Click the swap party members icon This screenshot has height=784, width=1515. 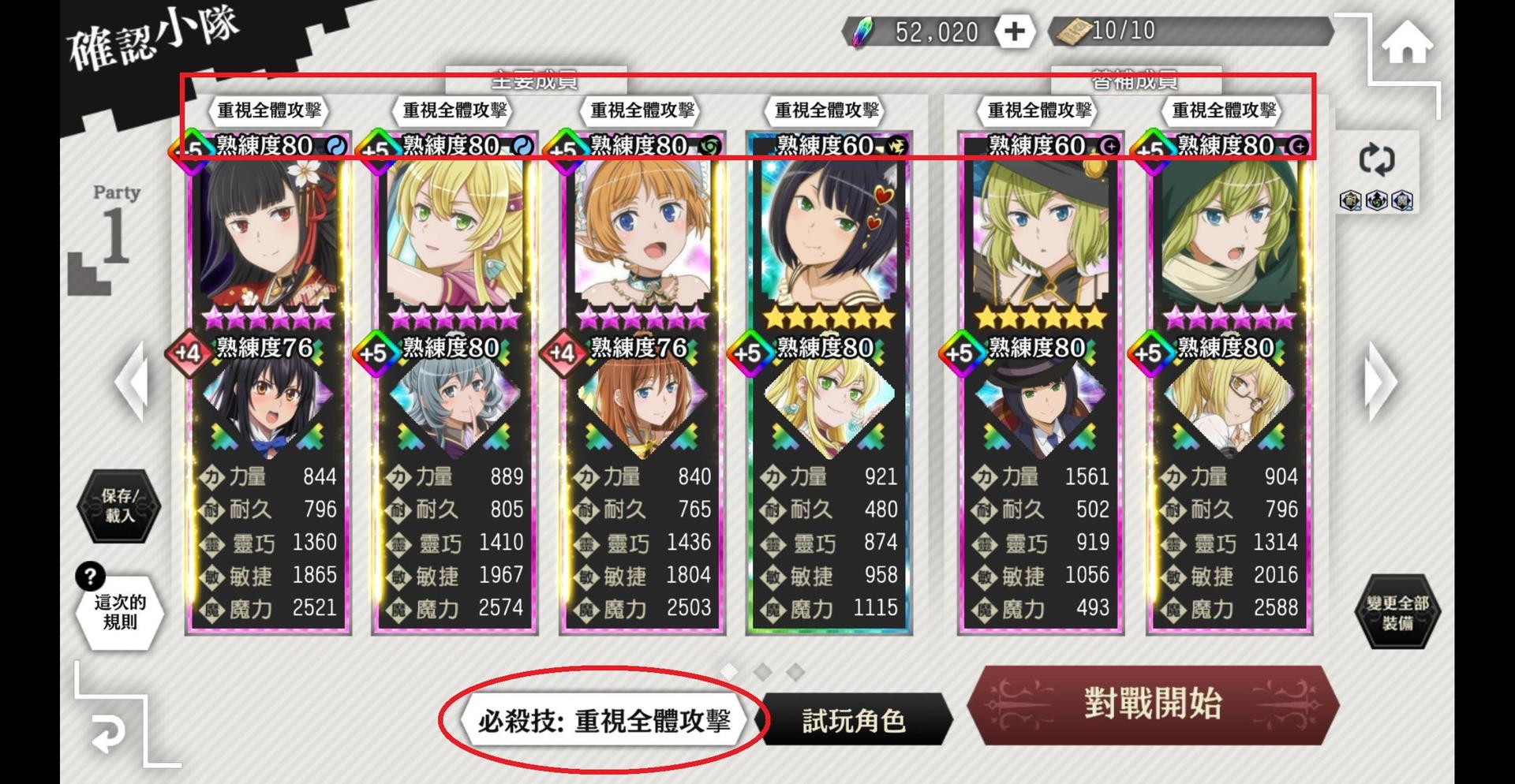[1377, 159]
